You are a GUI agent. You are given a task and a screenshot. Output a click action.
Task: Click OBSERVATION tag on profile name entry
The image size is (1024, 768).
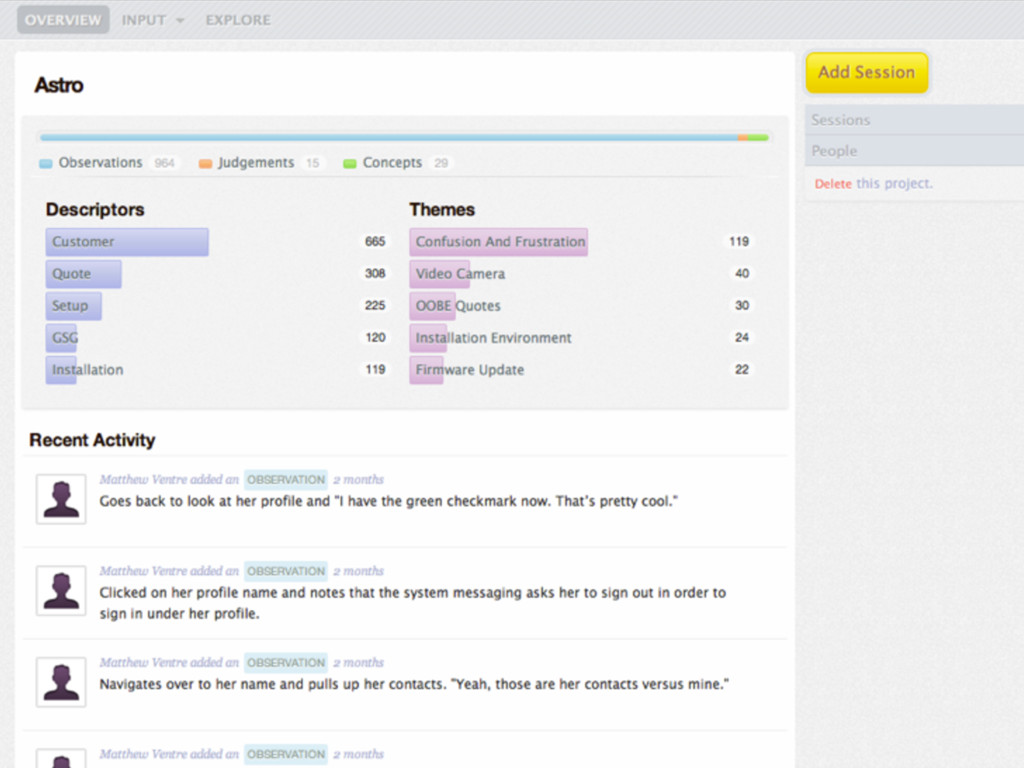click(286, 571)
